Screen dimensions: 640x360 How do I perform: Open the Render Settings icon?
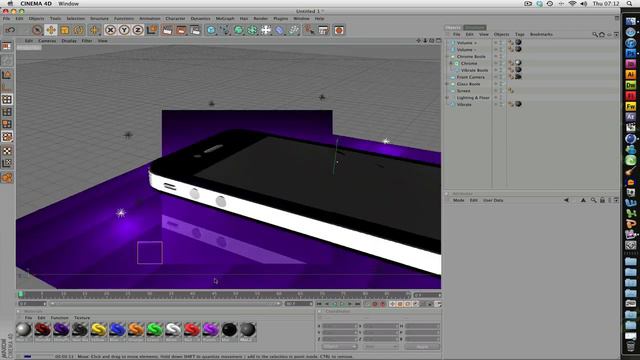click(x=196, y=30)
